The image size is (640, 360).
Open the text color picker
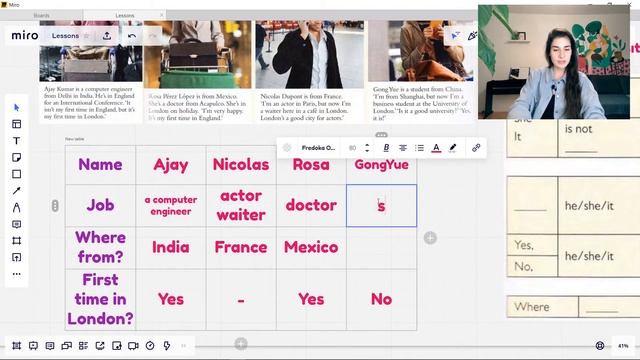tap(436, 148)
